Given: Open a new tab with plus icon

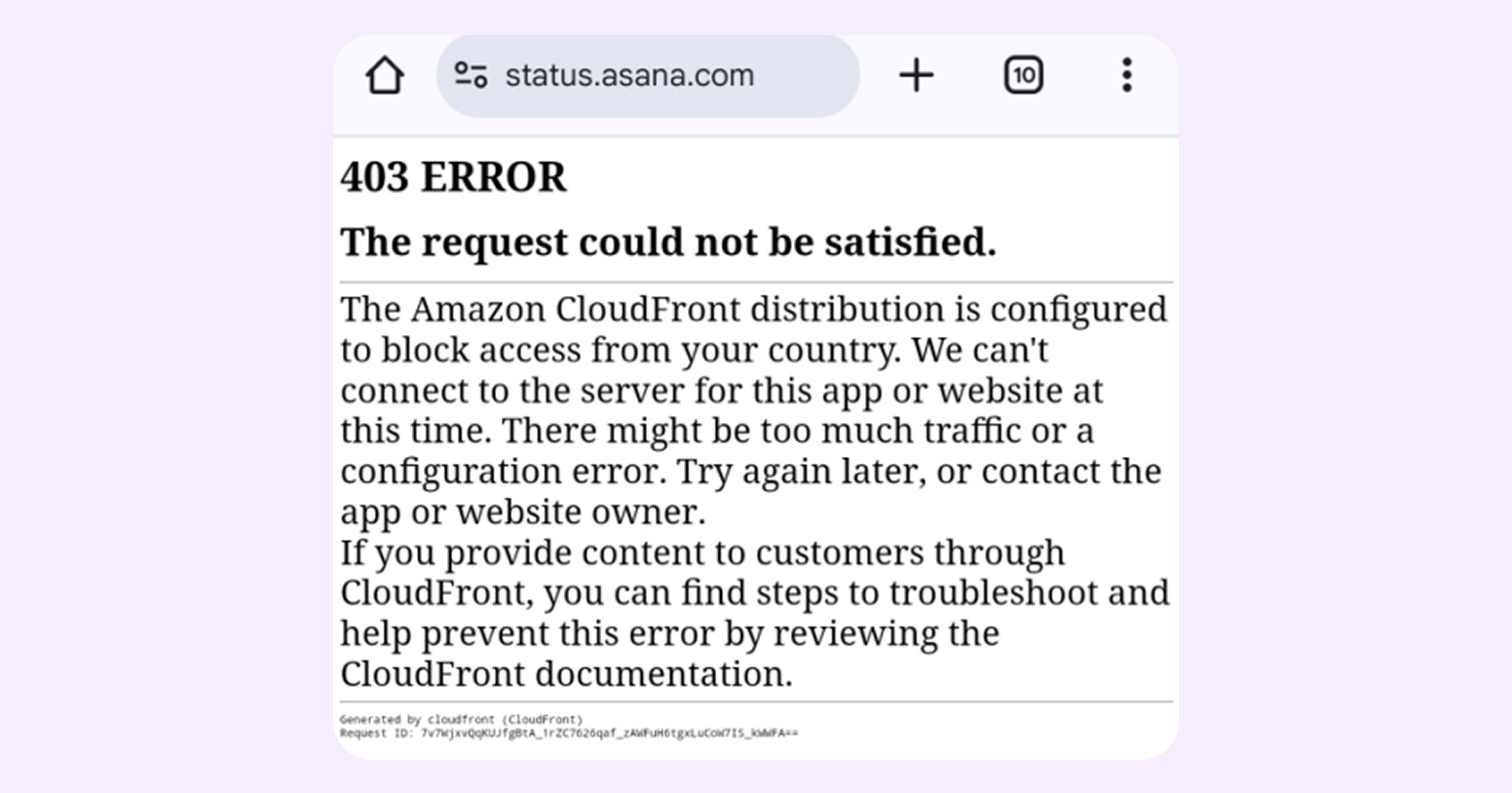Looking at the screenshot, I should pyautogui.click(x=916, y=75).
